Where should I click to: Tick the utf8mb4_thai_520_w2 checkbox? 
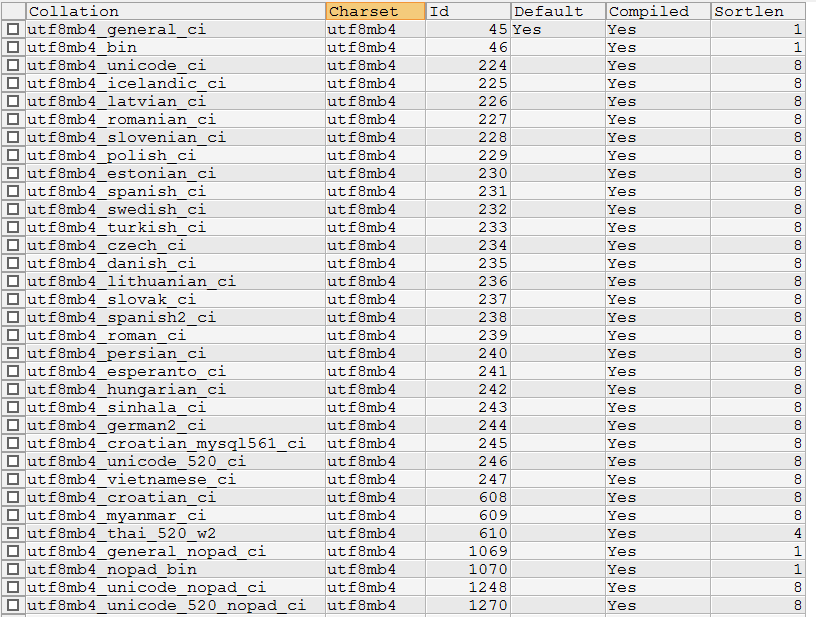[x=13, y=534]
